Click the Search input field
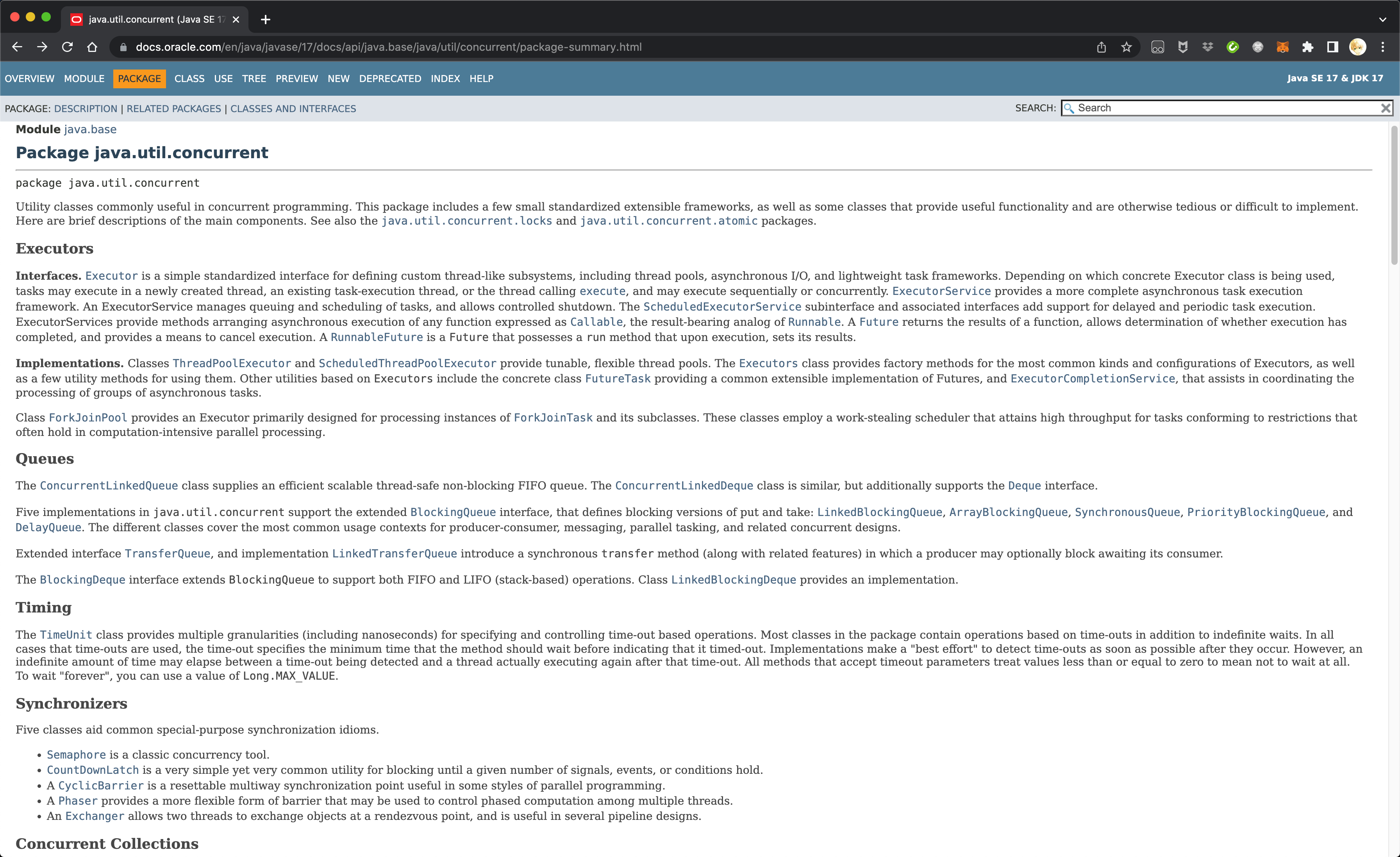 click(1225, 108)
